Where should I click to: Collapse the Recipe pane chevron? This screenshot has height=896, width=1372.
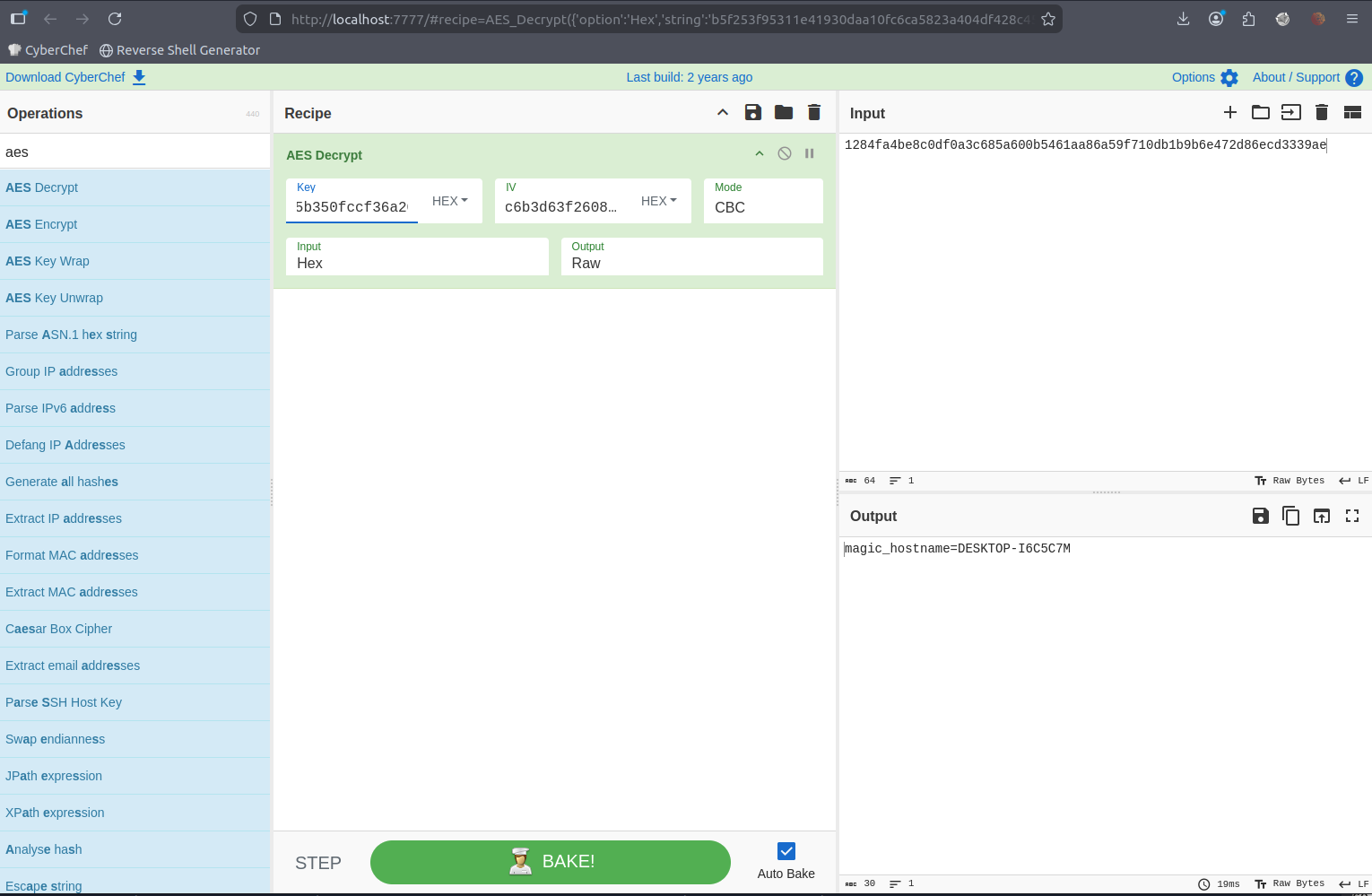[x=723, y=112]
